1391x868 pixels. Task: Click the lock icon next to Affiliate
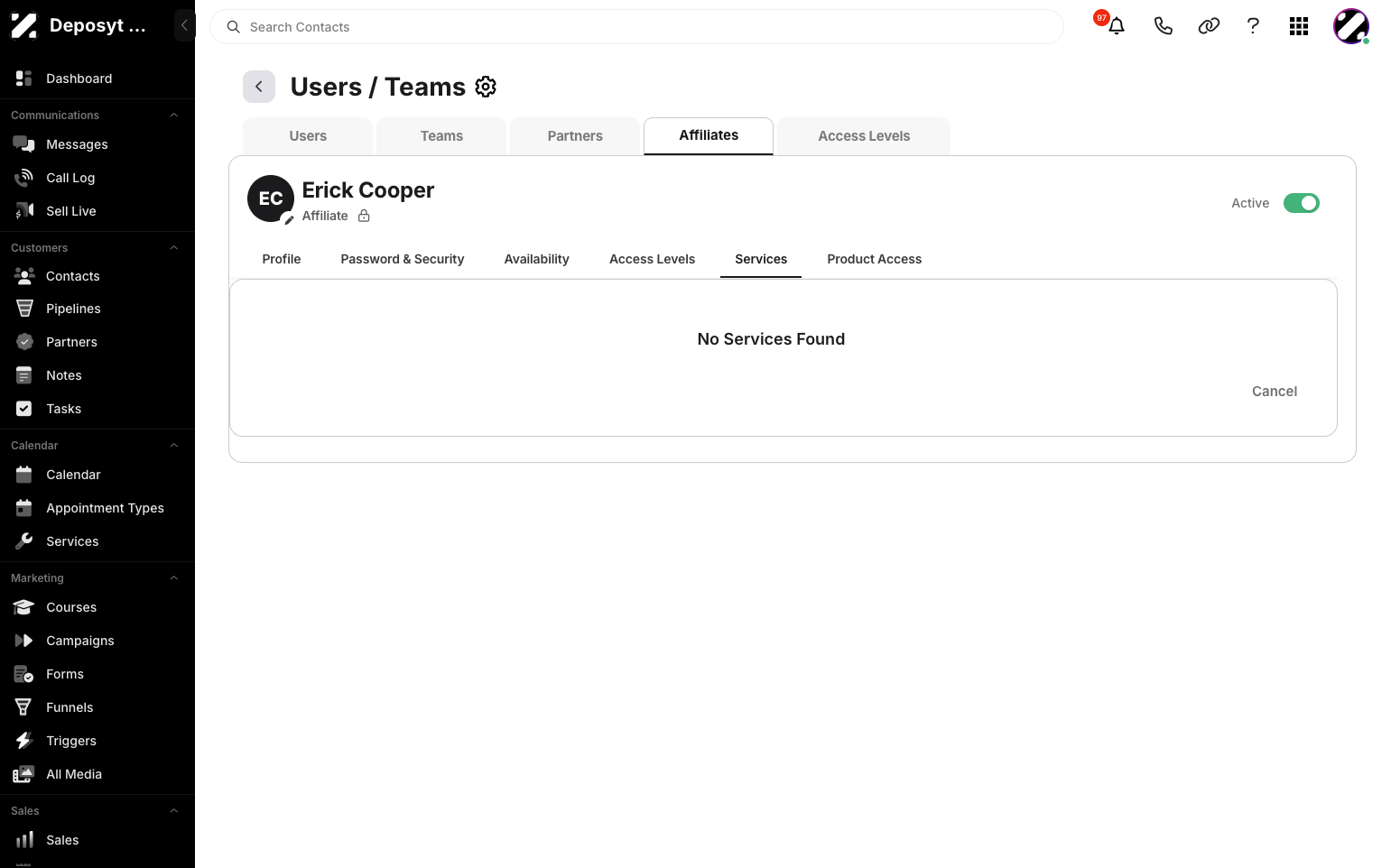pyautogui.click(x=364, y=216)
